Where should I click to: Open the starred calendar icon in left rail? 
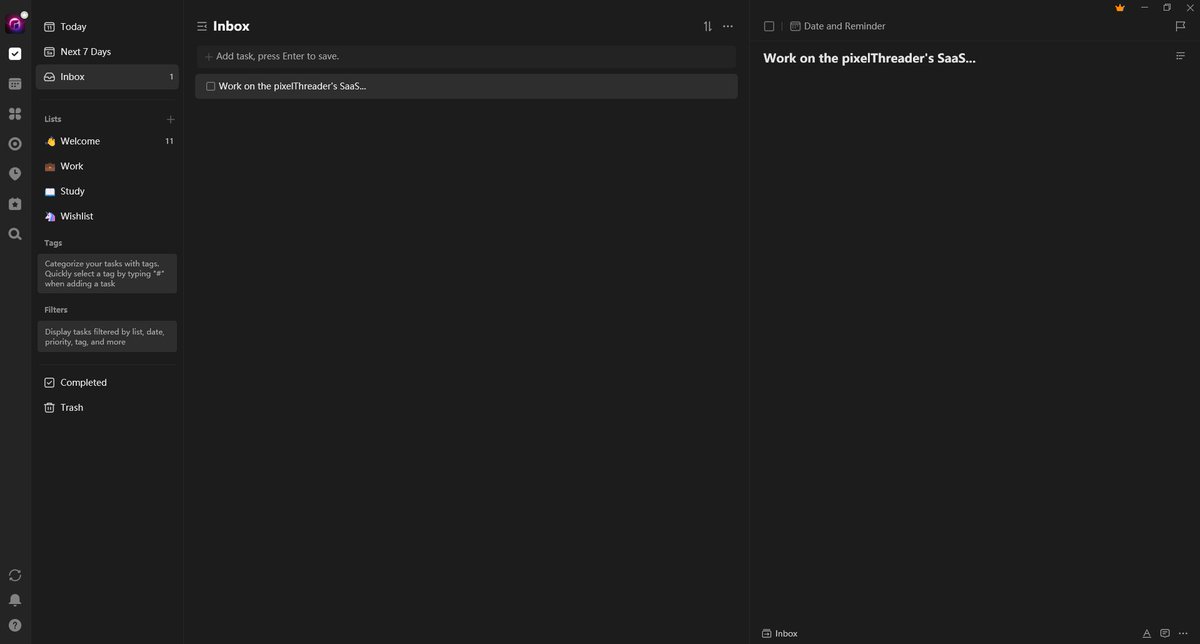click(15, 204)
